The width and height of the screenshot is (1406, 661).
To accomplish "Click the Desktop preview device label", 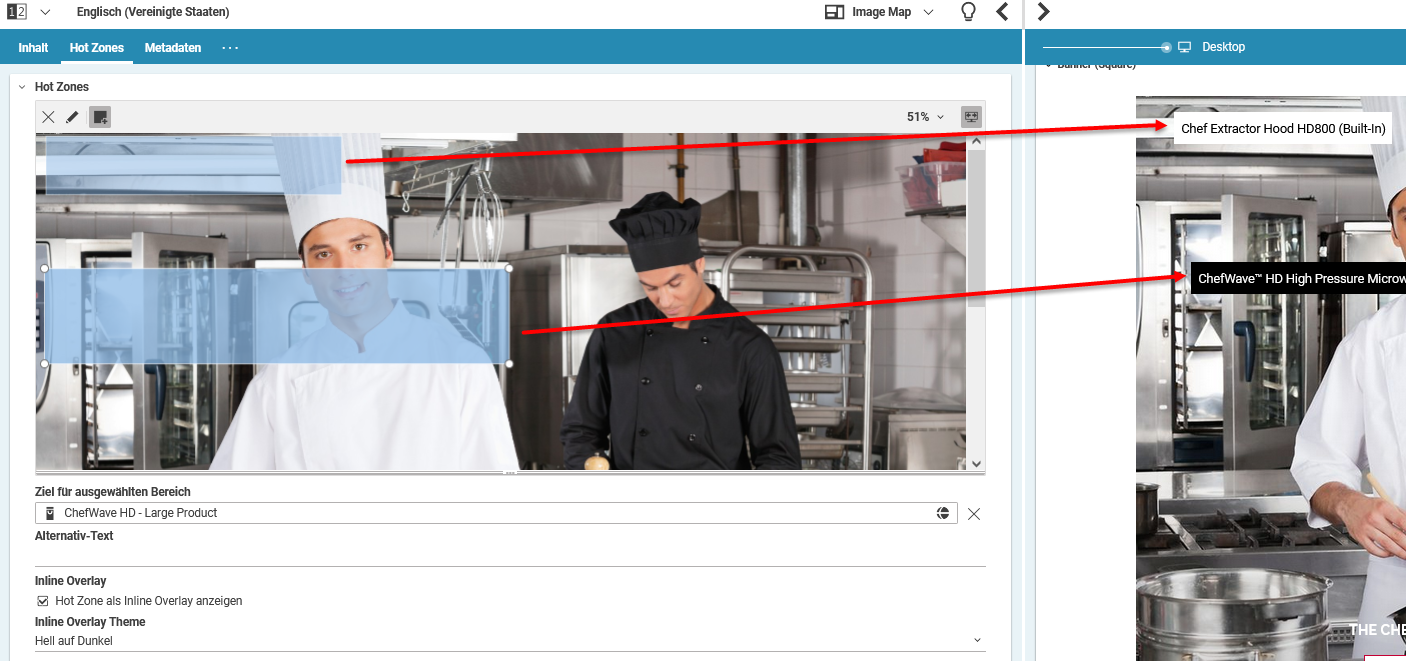I will (x=1222, y=47).
